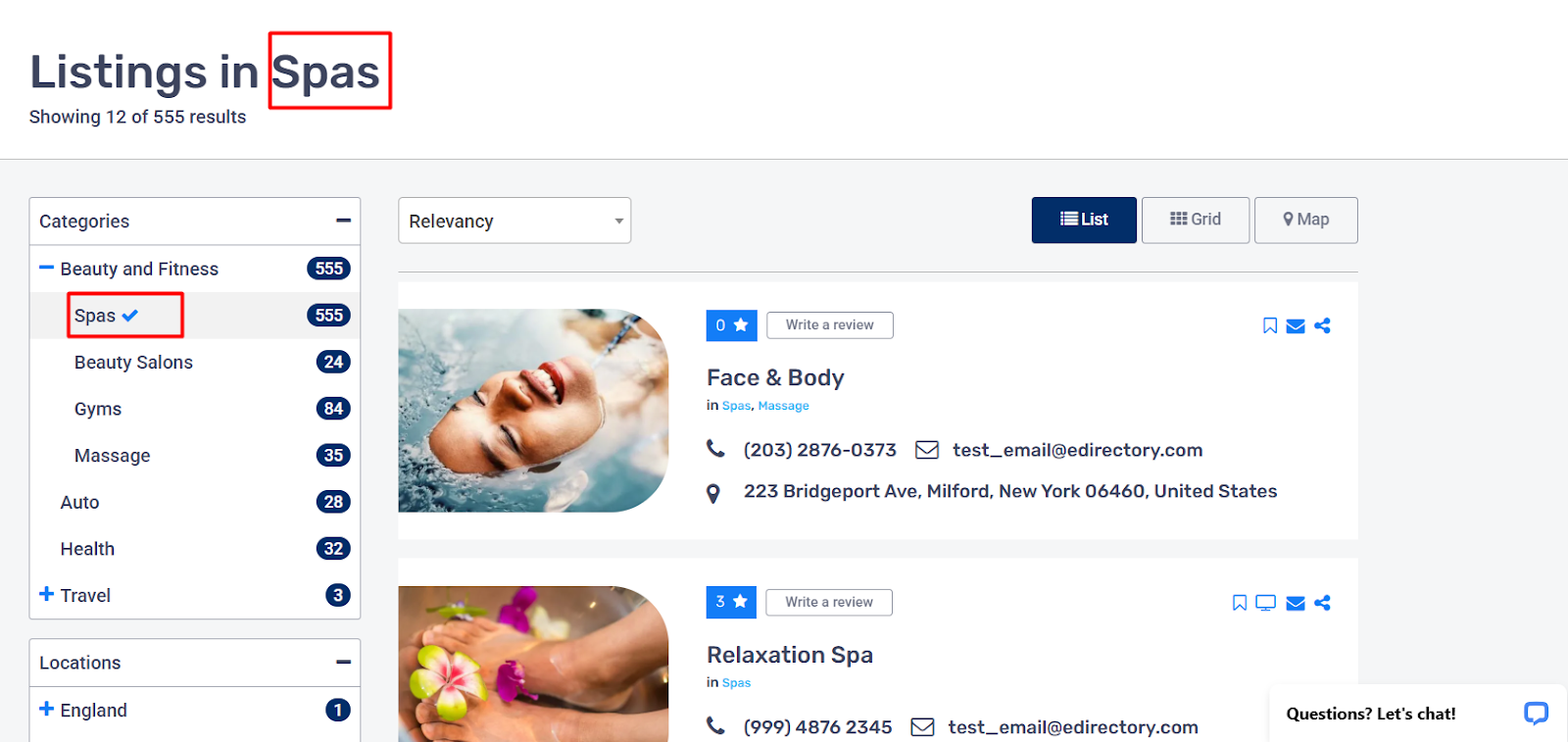Bookmark the Relaxation Spa listing

tap(1240, 603)
